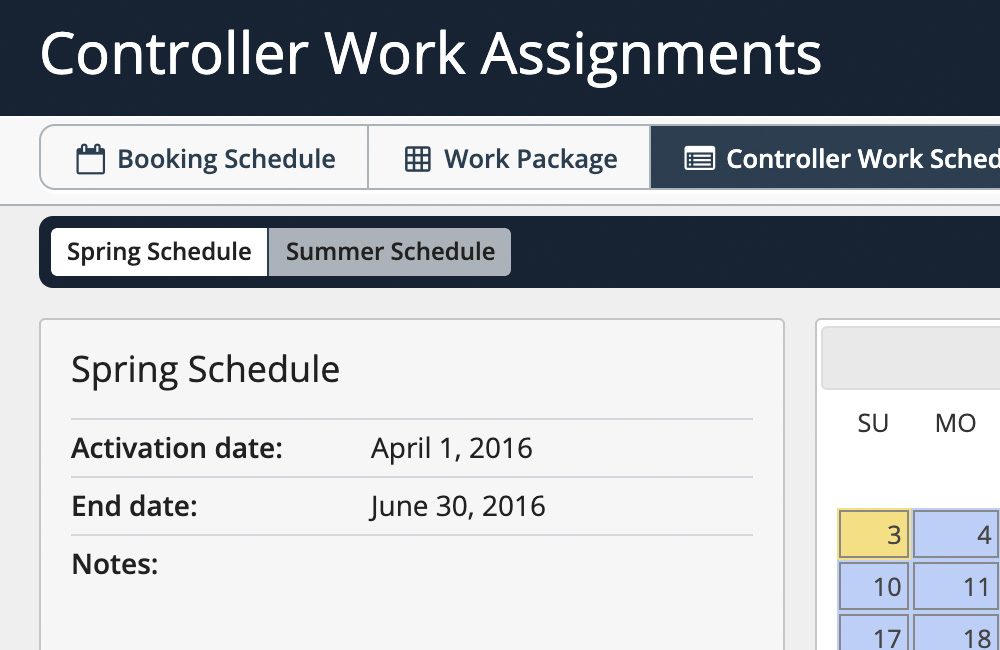Image resolution: width=1000 pixels, height=650 pixels.
Task: Select the Controller Work Schedule tab
Action: [x=840, y=158]
